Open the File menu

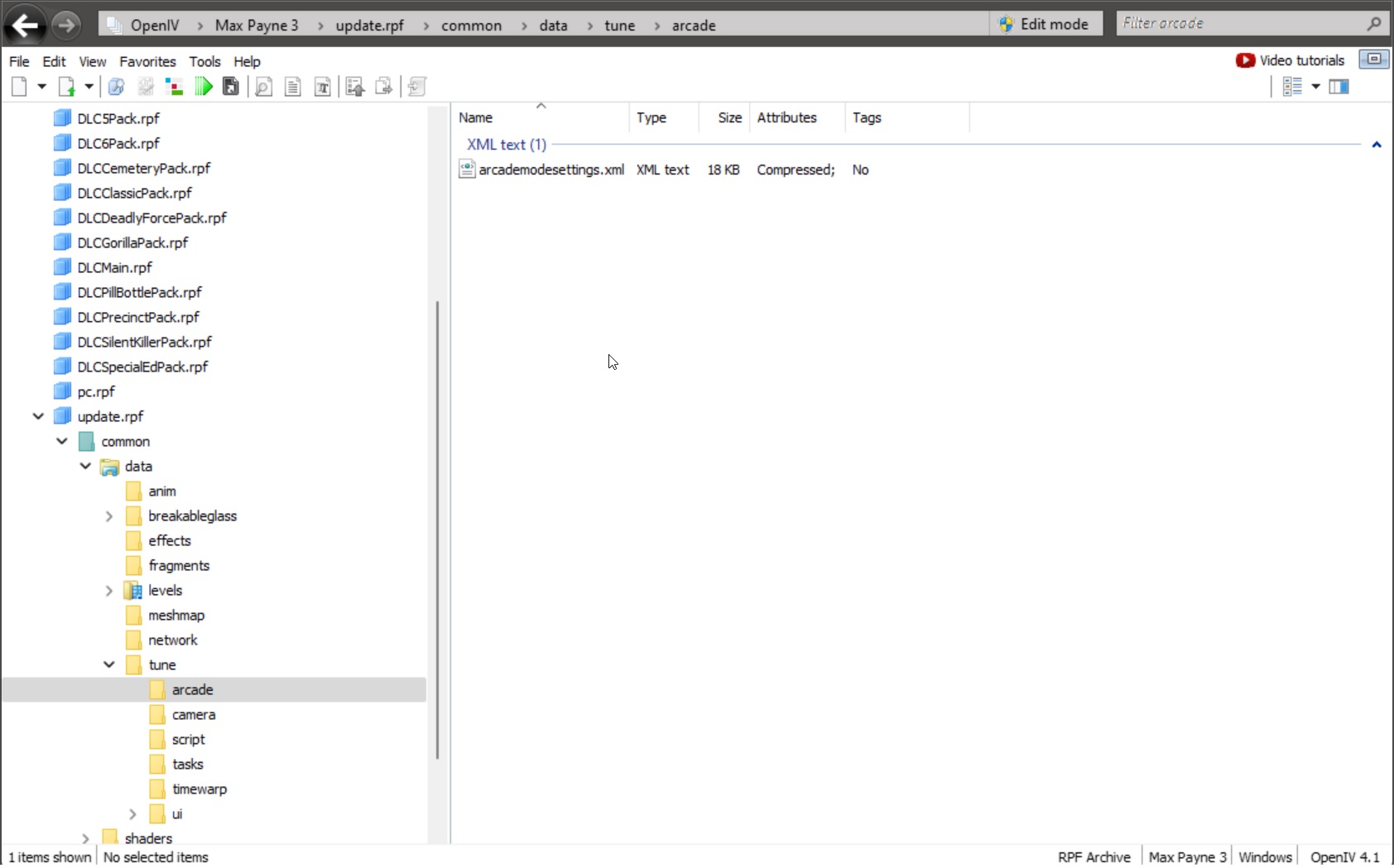pyautogui.click(x=19, y=61)
